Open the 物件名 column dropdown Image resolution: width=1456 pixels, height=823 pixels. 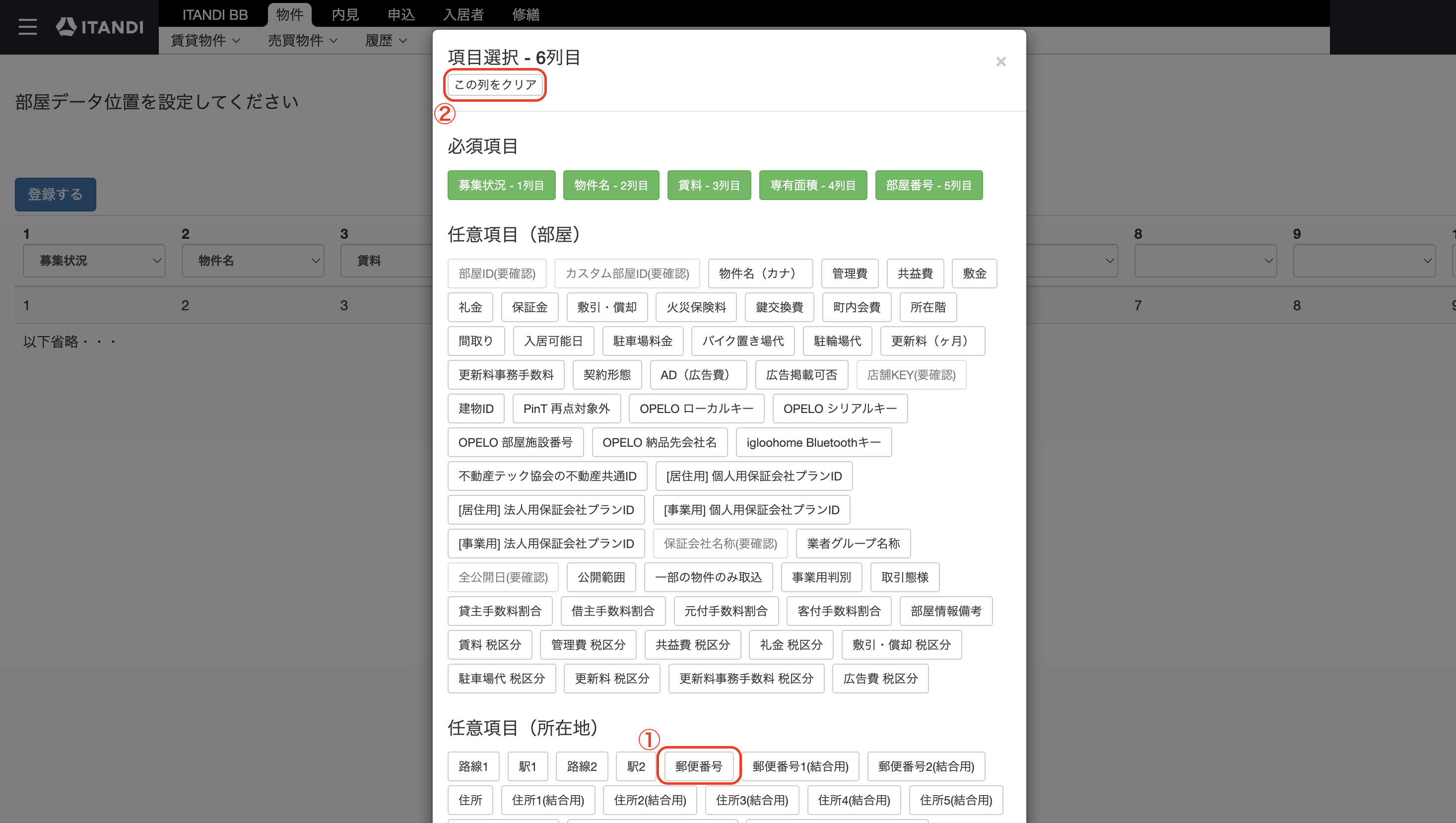[x=253, y=261]
